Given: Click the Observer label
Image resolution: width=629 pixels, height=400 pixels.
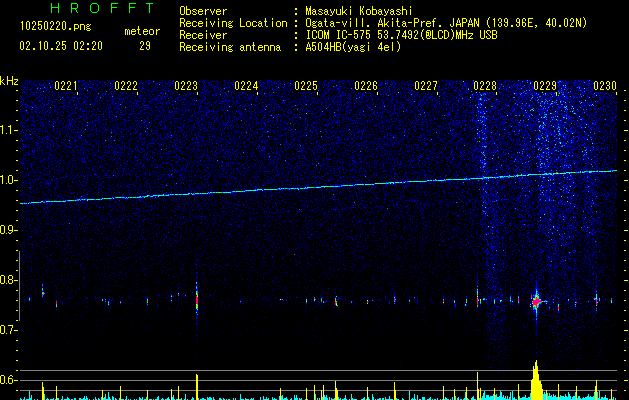Looking at the screenshot, I should point(203,11).
